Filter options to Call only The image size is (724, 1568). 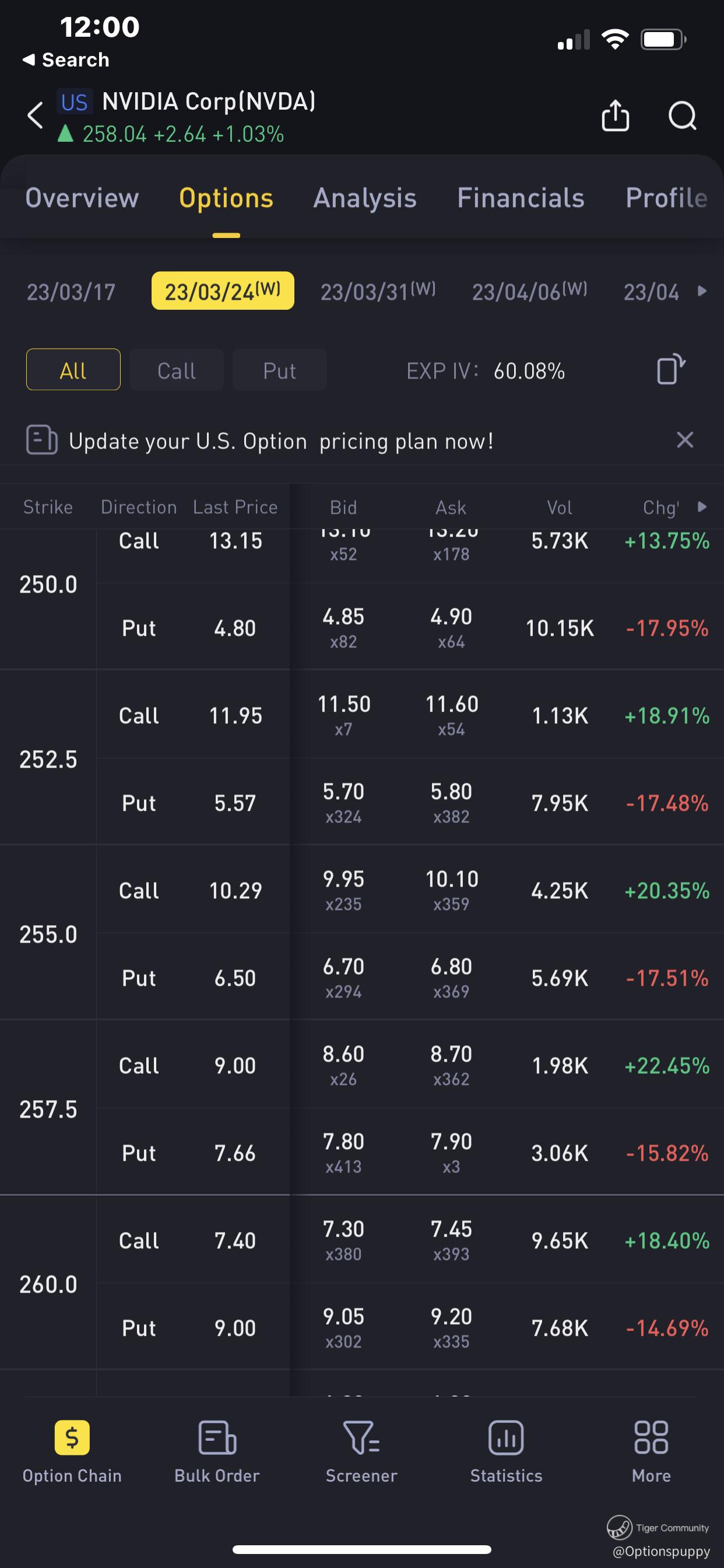click(x=177, y=370)
